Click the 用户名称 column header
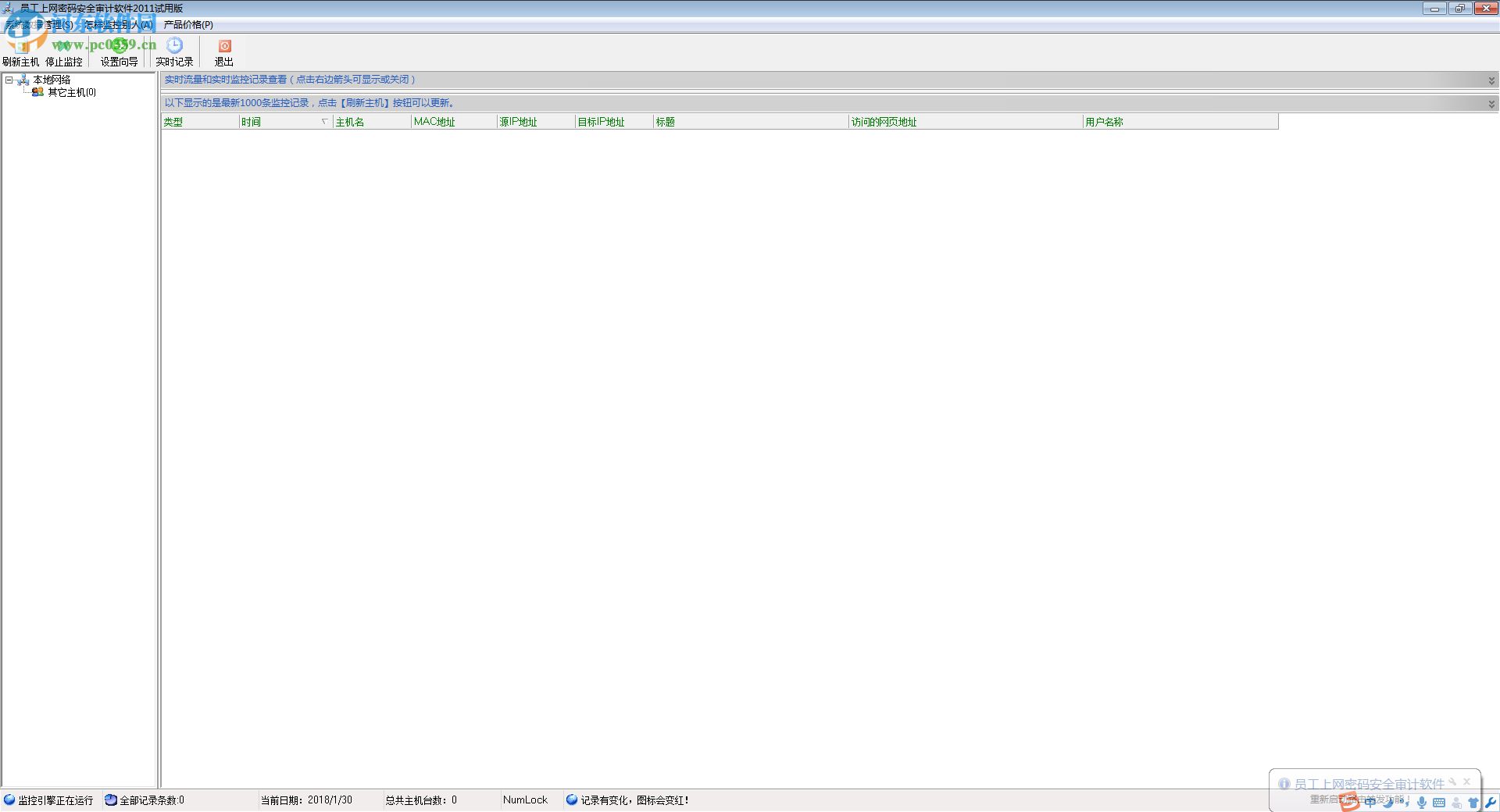1500x812 pixels. point(1180,122)
